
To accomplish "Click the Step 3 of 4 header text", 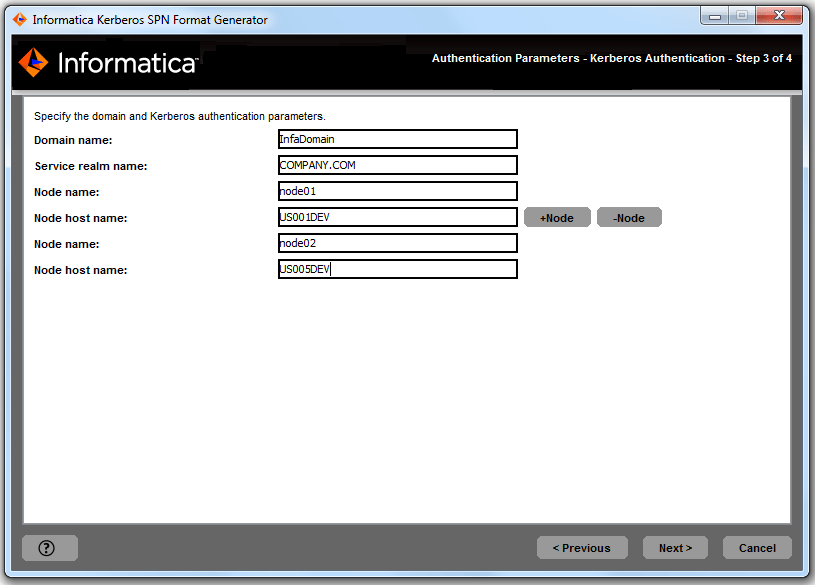I will pos(757,58).
